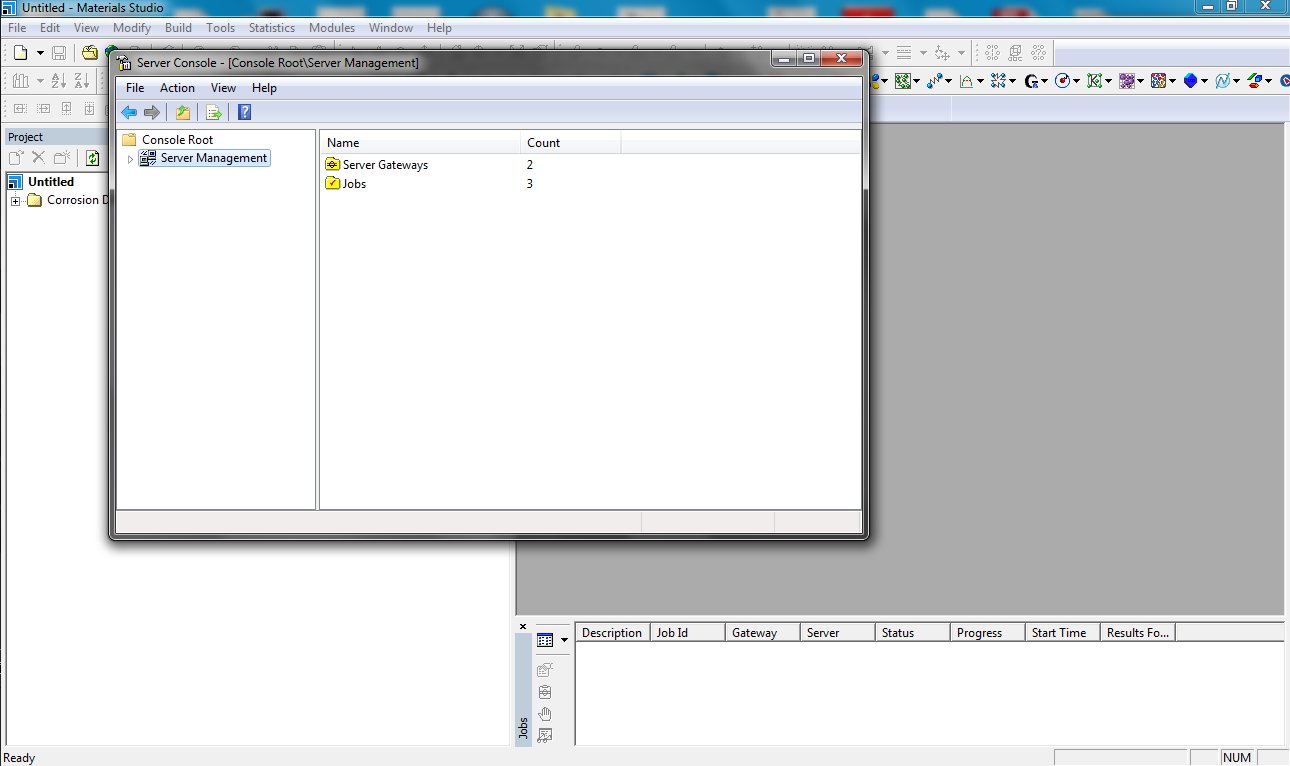Expand the Corrosion folder in Project tree
Viewport: 1290px width, 766px height.
[x=15, y=201]
